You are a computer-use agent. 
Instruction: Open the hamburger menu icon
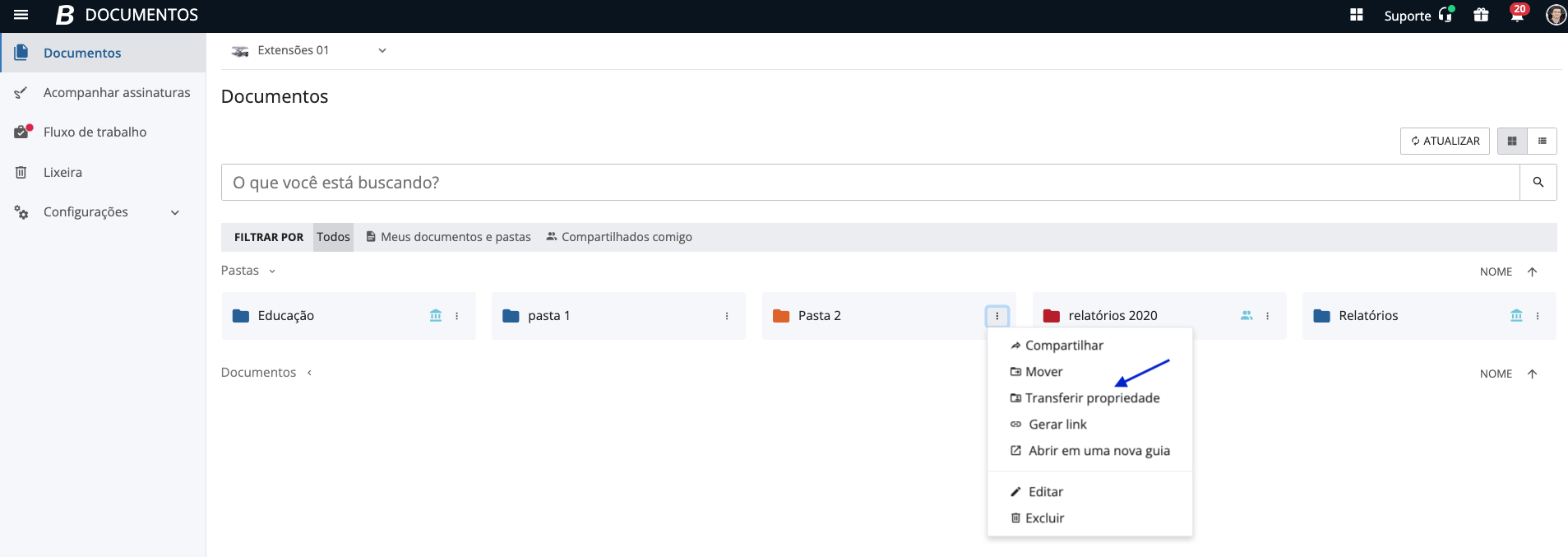tap(21, 15)
